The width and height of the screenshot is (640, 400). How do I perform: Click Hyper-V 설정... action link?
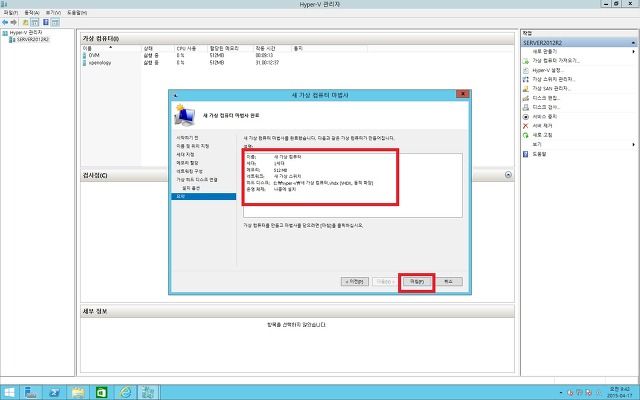point(548,70)
